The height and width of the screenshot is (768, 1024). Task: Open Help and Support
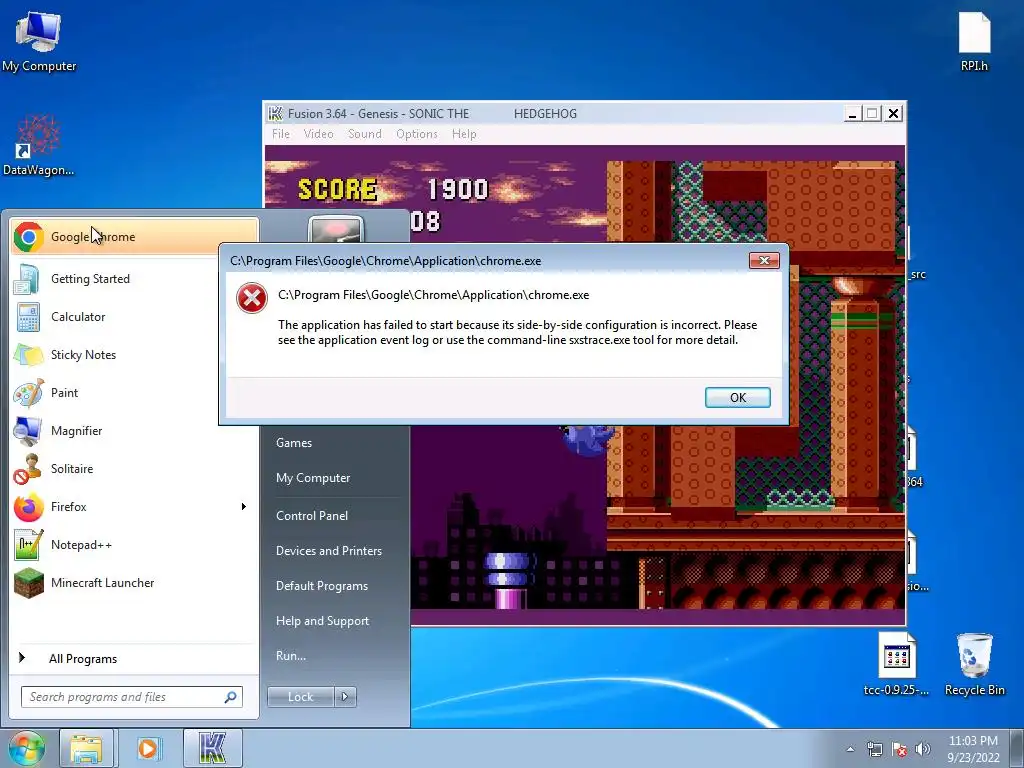[x=322, y=621]
